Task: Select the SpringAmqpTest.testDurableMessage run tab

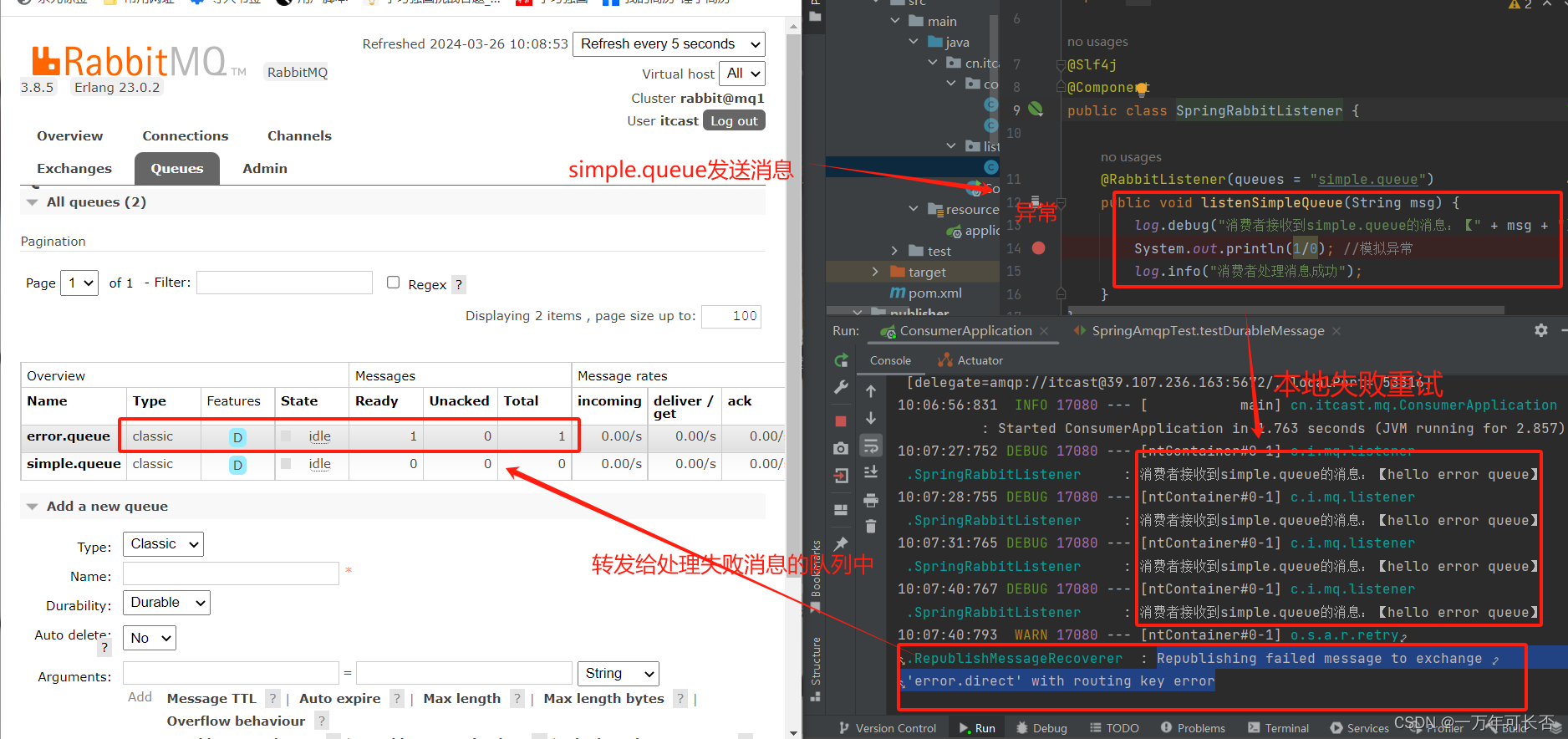Action: coord(1207,331)
